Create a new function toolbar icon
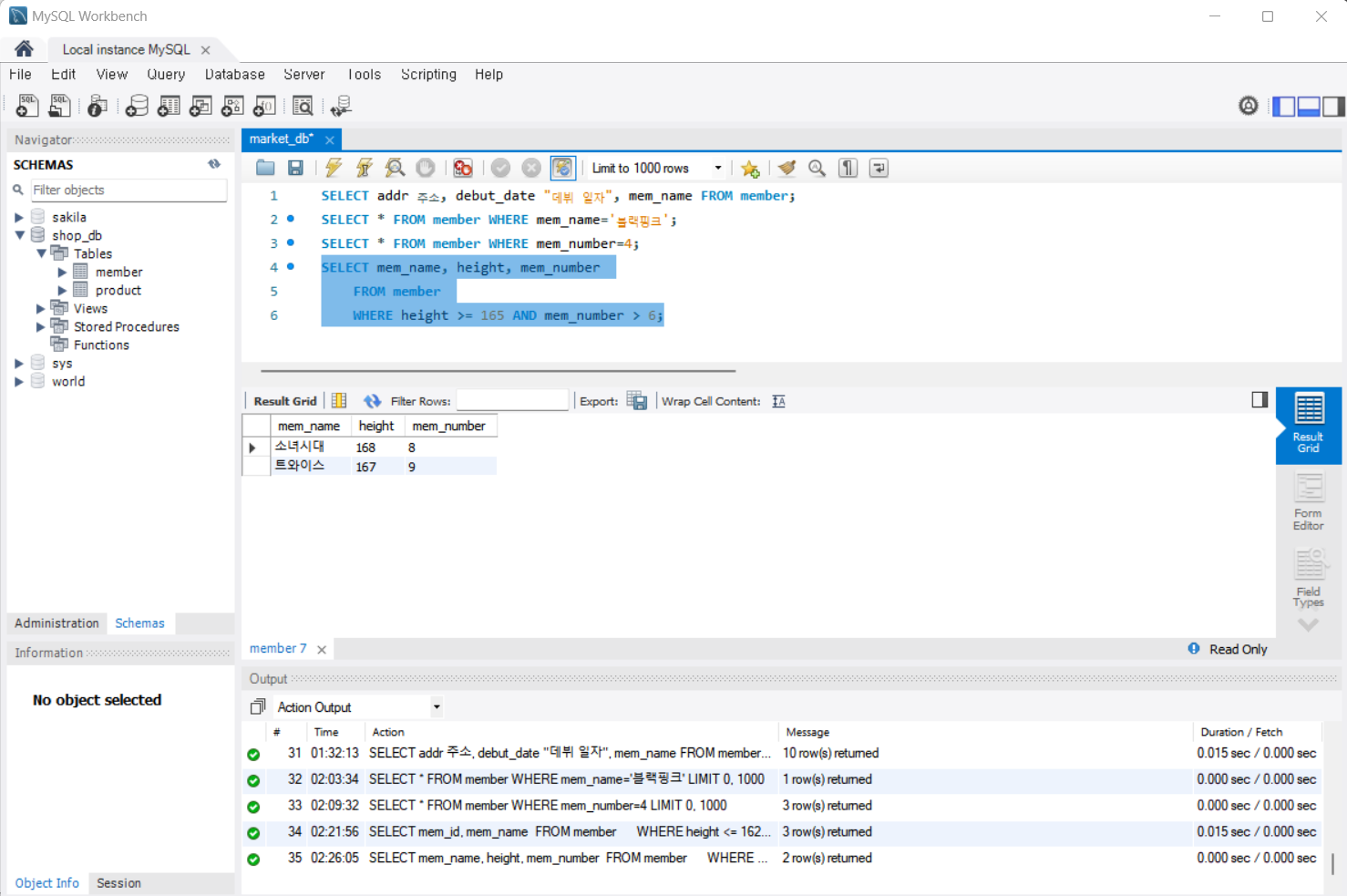Image resolution: width=1347 pixels, height=896 pixels. coord(264,107)
